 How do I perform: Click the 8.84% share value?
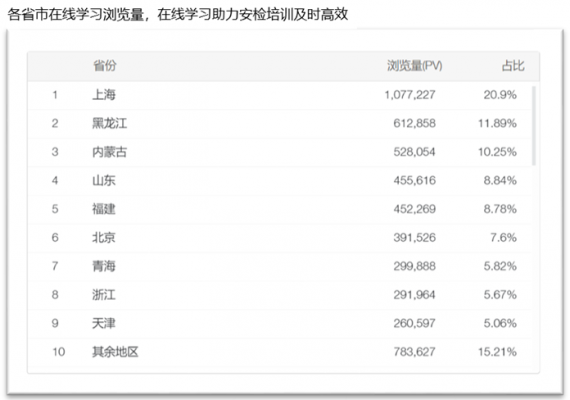500,180
